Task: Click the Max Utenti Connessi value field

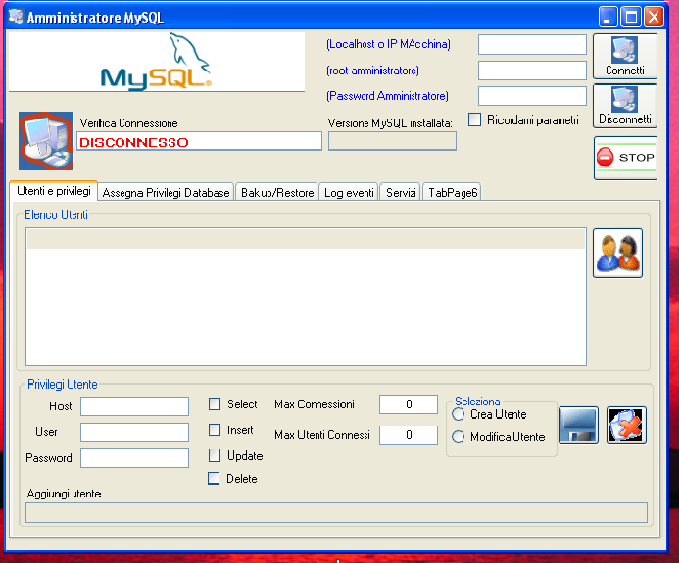Action: pos(408,435)
